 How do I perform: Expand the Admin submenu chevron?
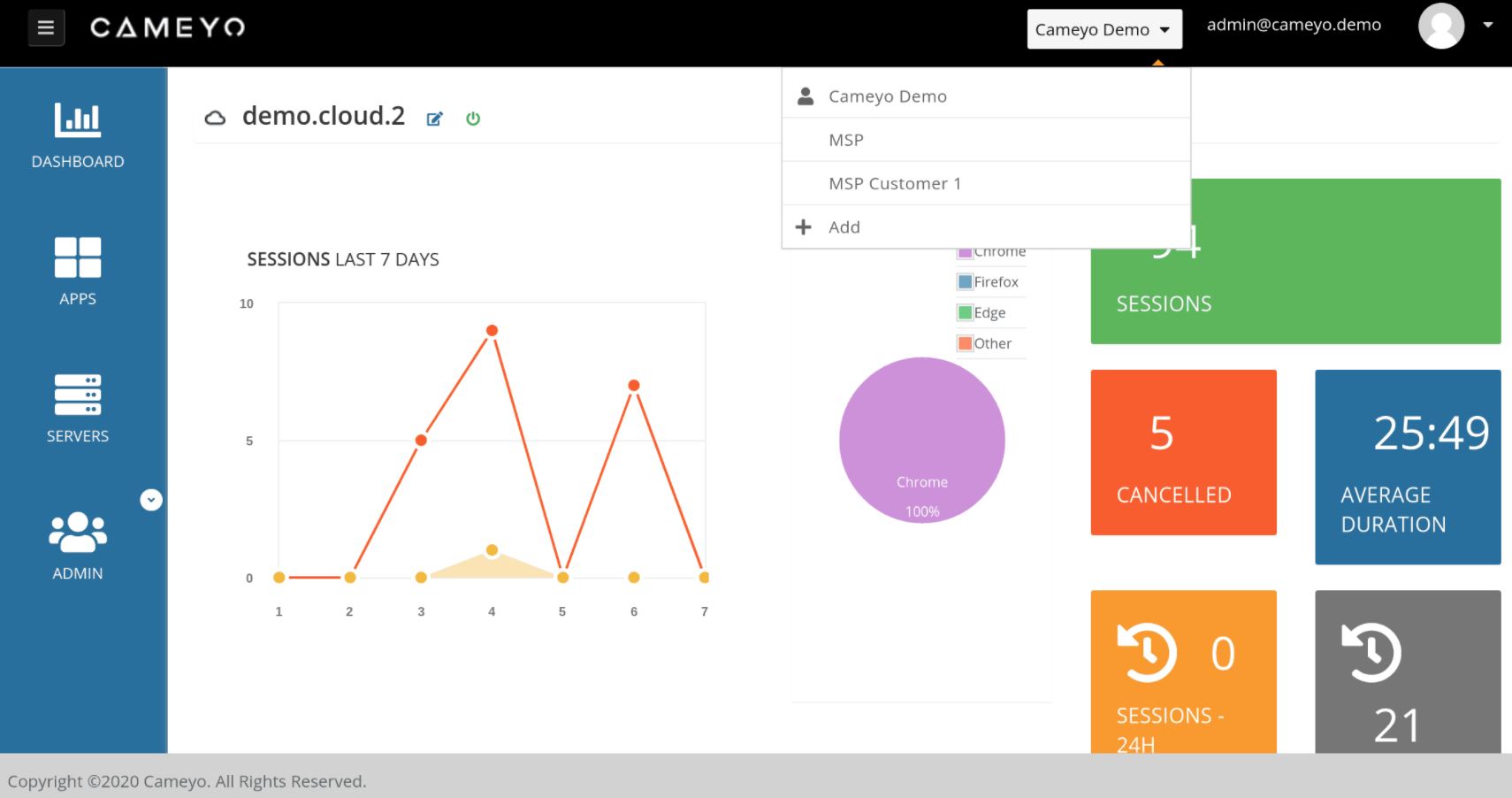pos(151,500)
